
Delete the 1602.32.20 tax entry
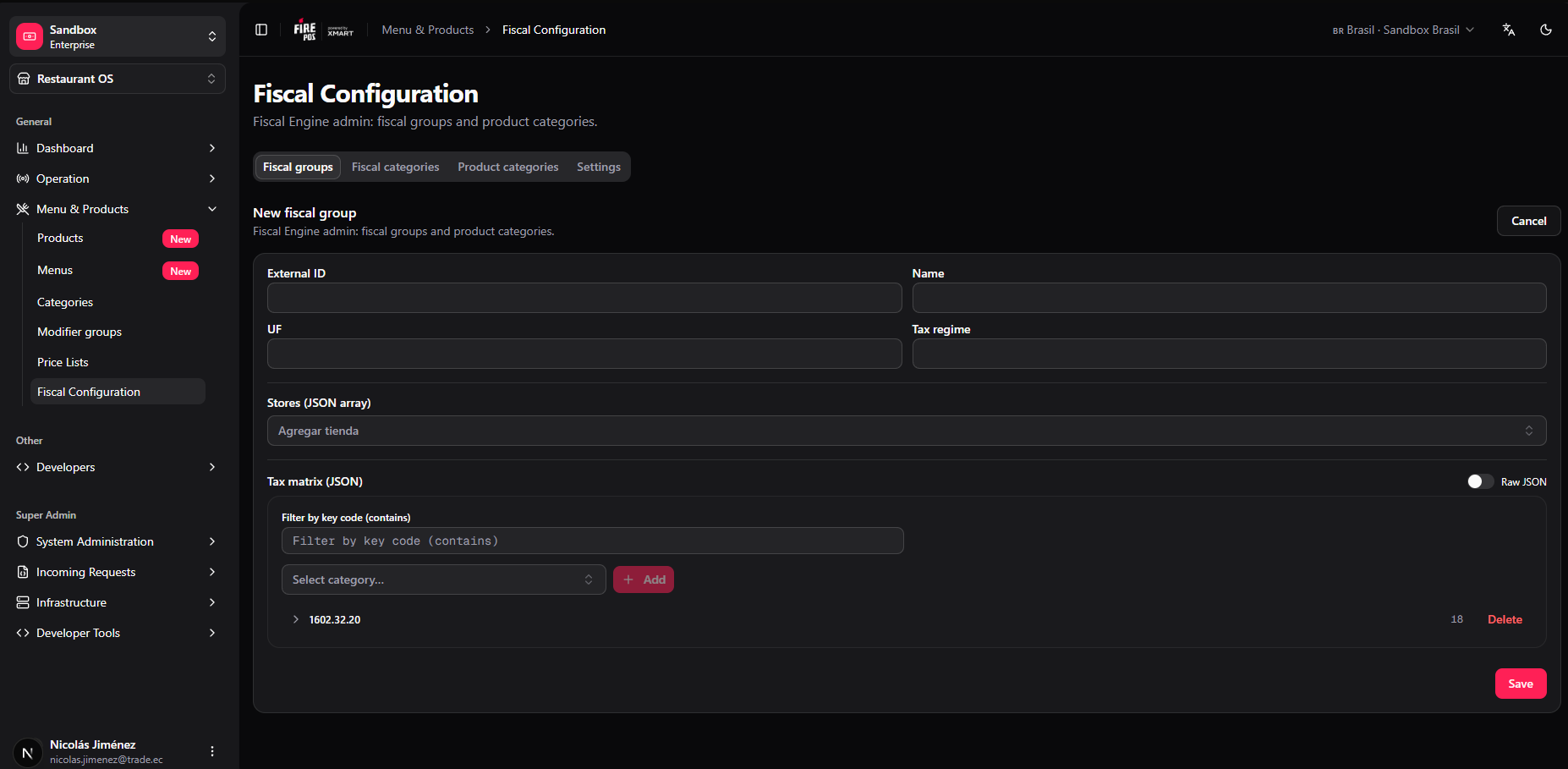[1505, 619]
